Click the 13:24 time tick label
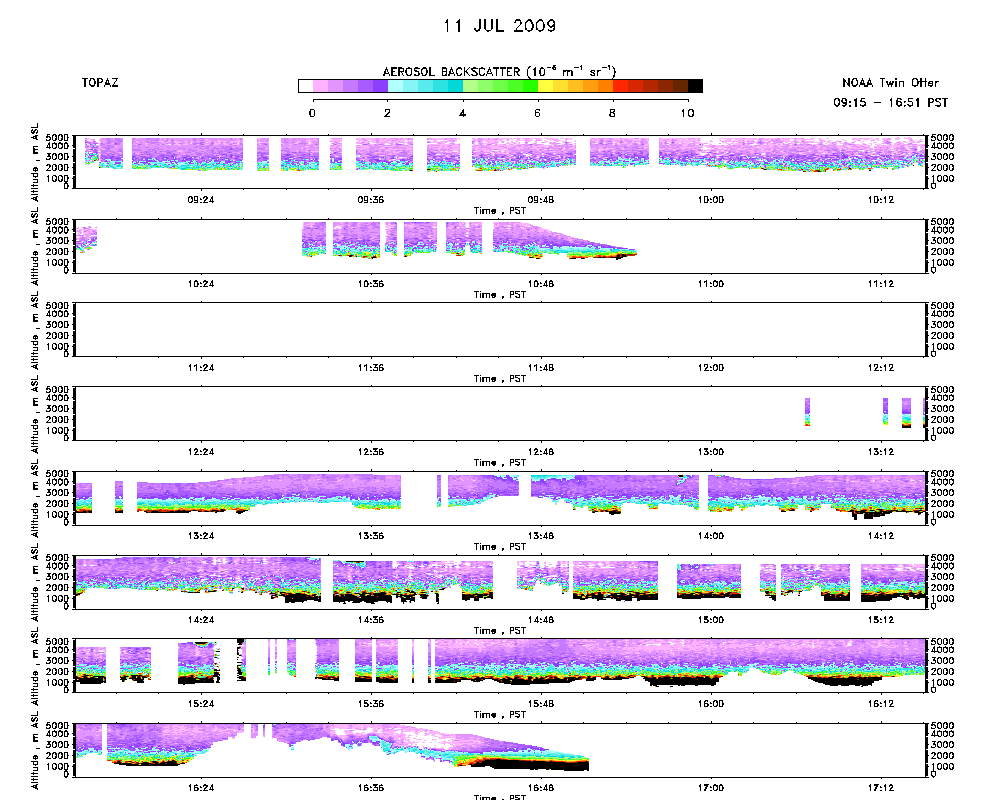This screenshot has height=800, width=1000. [201, 536]
